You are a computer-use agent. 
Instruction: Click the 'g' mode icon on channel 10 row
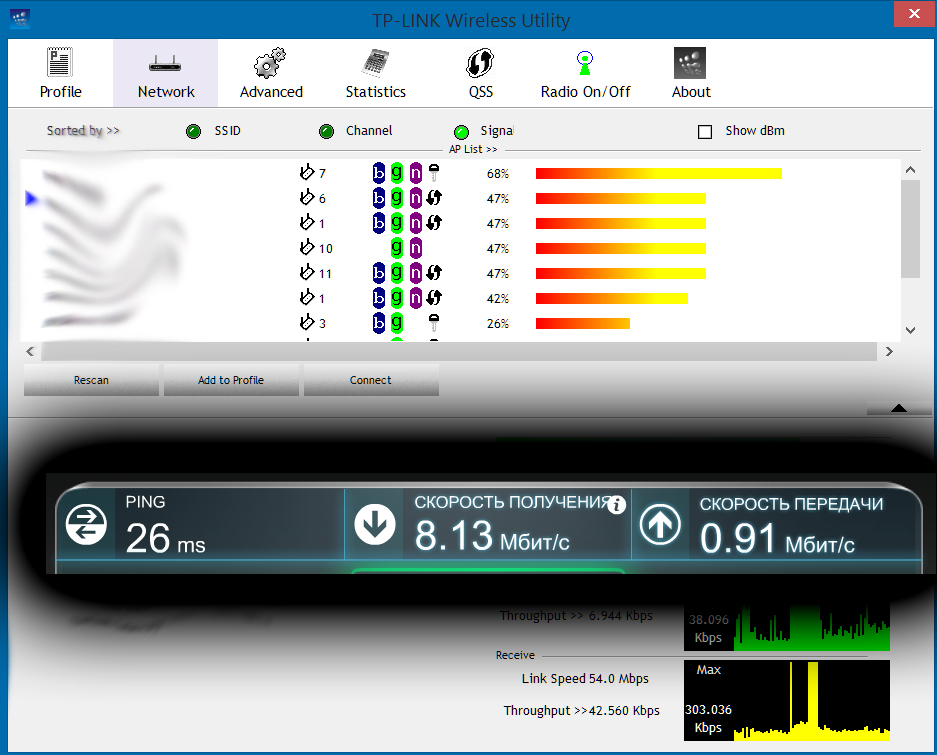click(x=397, y=247)
